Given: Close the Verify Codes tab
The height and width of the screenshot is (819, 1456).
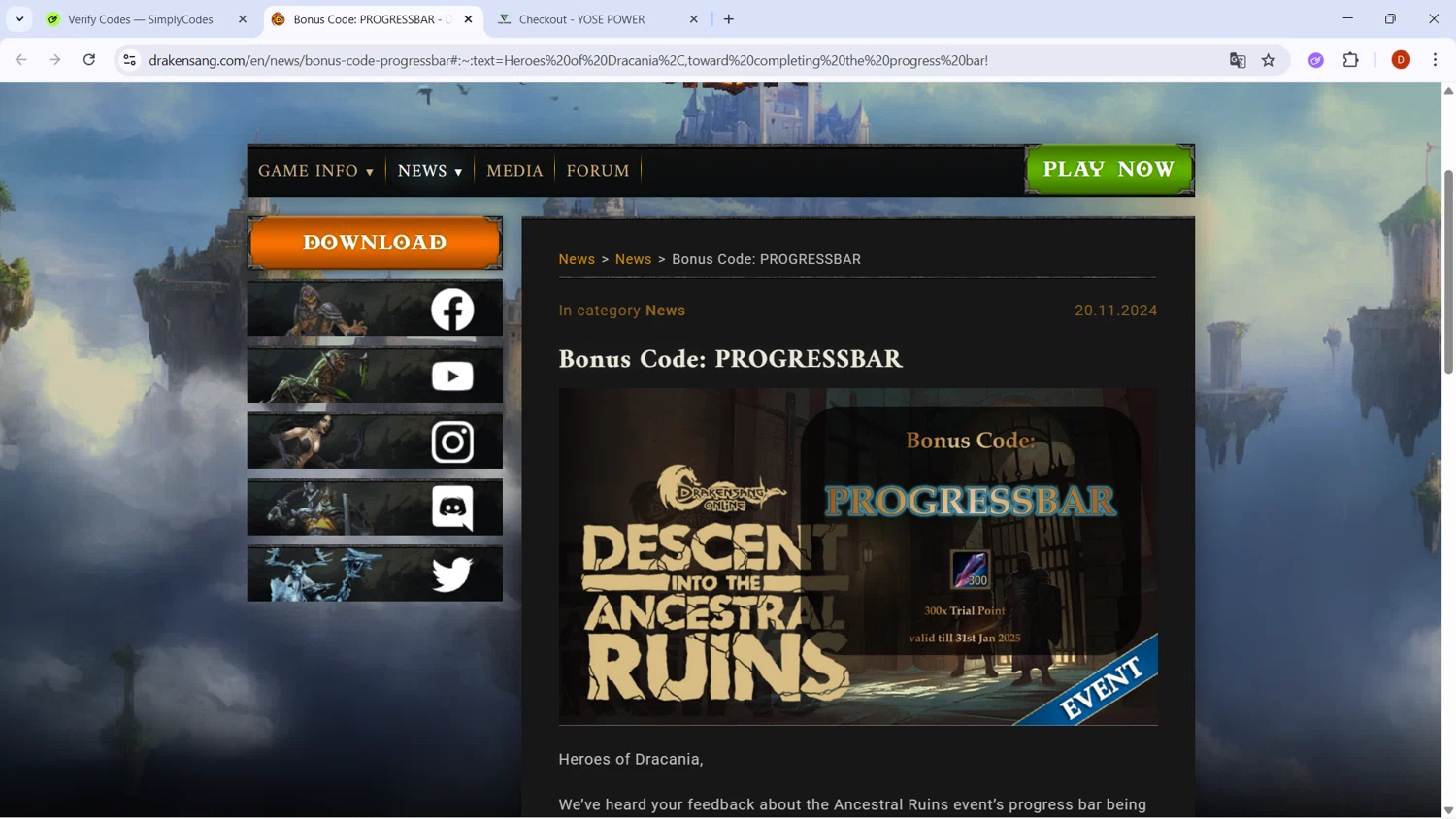Looking at the screenshot, I should [x=243, y=19].
